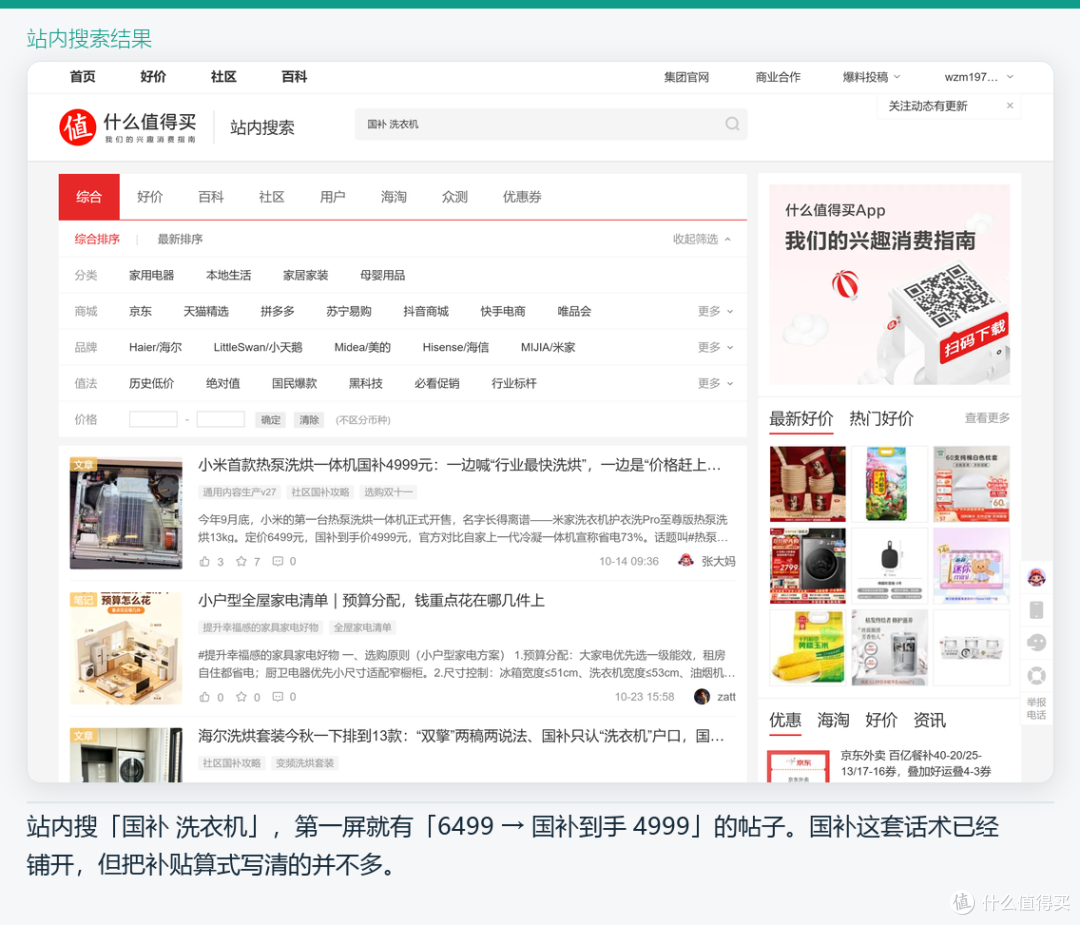Click 张大妈 author avatar

685,561
